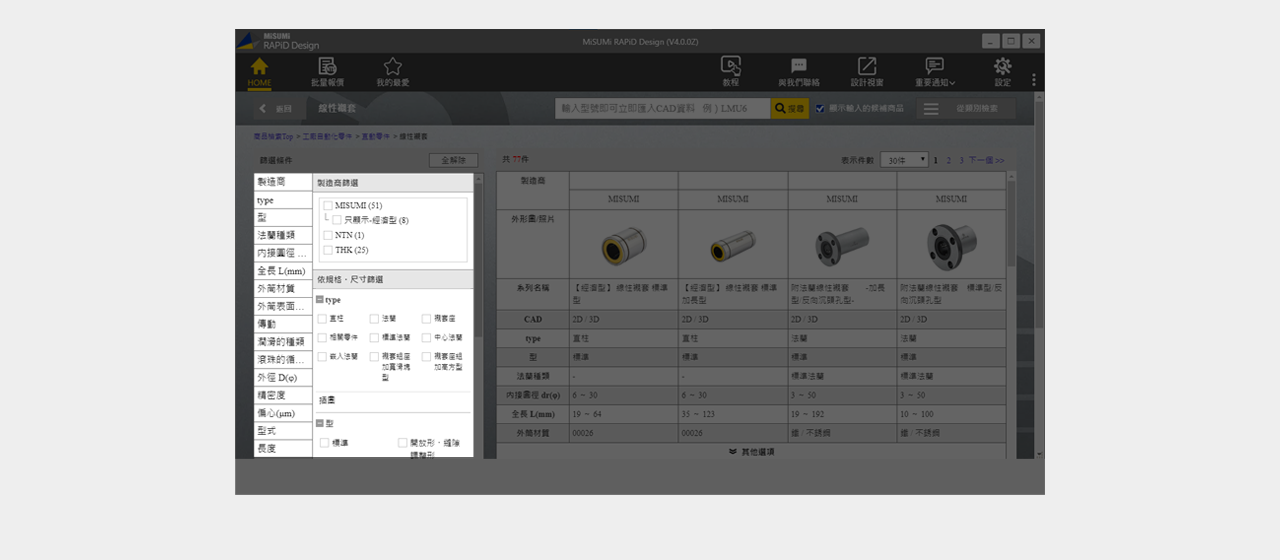Screen dimensions: 1280x560
Task: Open the 30件 display count dropdown
Action: 903,160
